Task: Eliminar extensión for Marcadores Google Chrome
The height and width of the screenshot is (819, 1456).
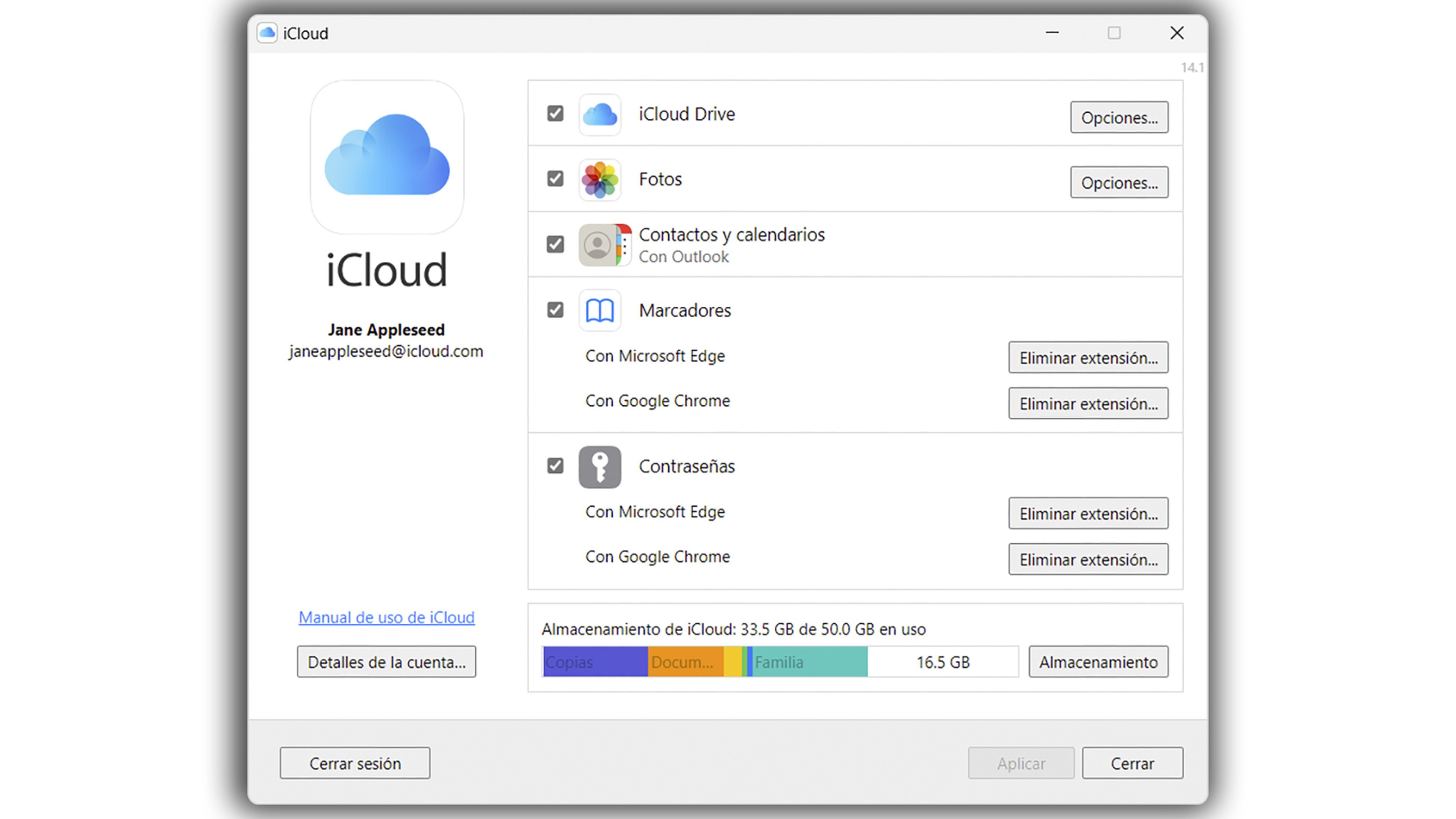Action: pyautogui.click(x=1088, y=403)
